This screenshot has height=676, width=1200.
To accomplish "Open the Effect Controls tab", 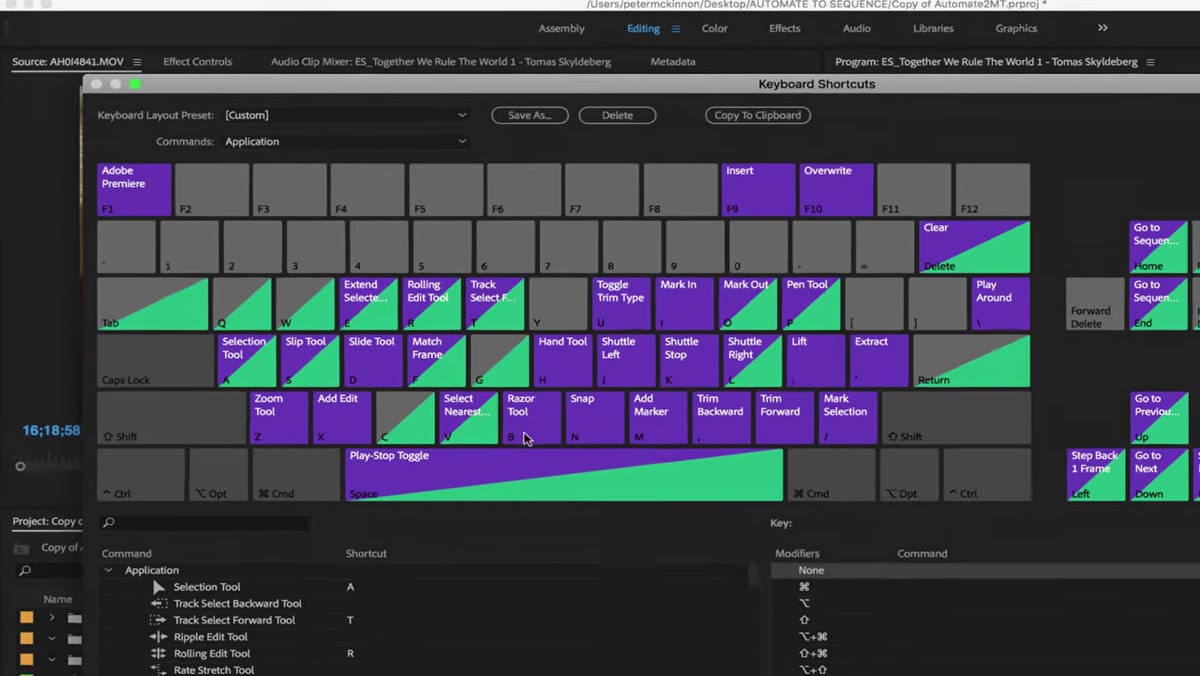I will pos(197,62).
